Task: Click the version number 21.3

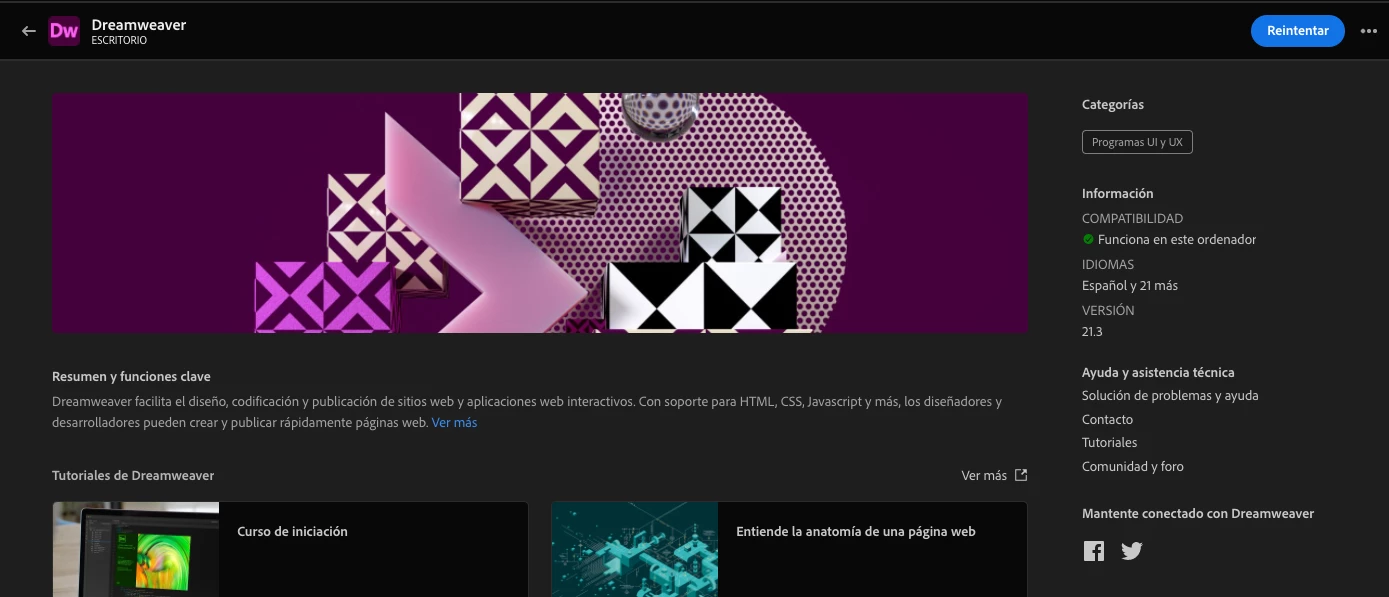Action: (1092, 331)
